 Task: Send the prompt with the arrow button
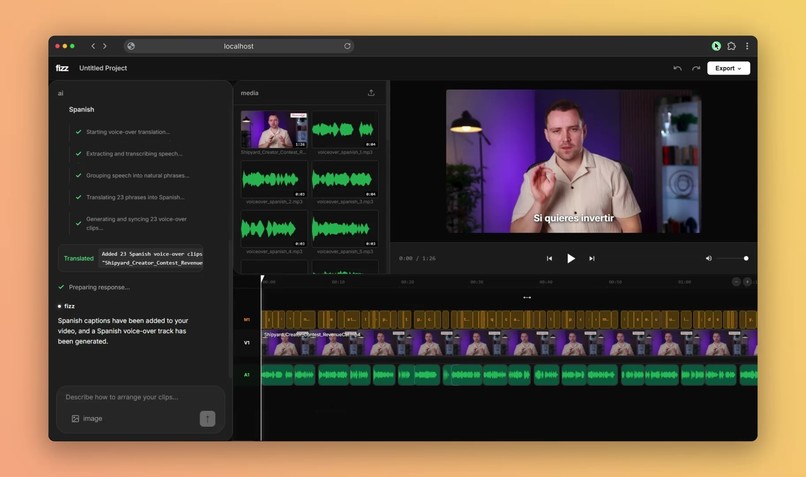coord(207,418)
